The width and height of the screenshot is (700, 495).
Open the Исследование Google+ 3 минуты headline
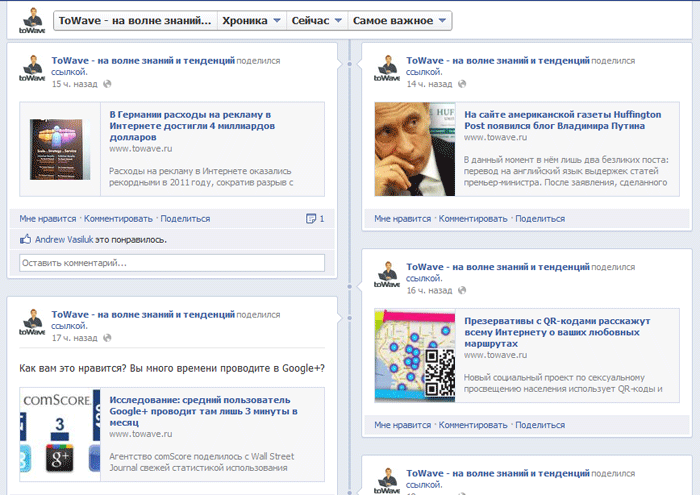203,411
